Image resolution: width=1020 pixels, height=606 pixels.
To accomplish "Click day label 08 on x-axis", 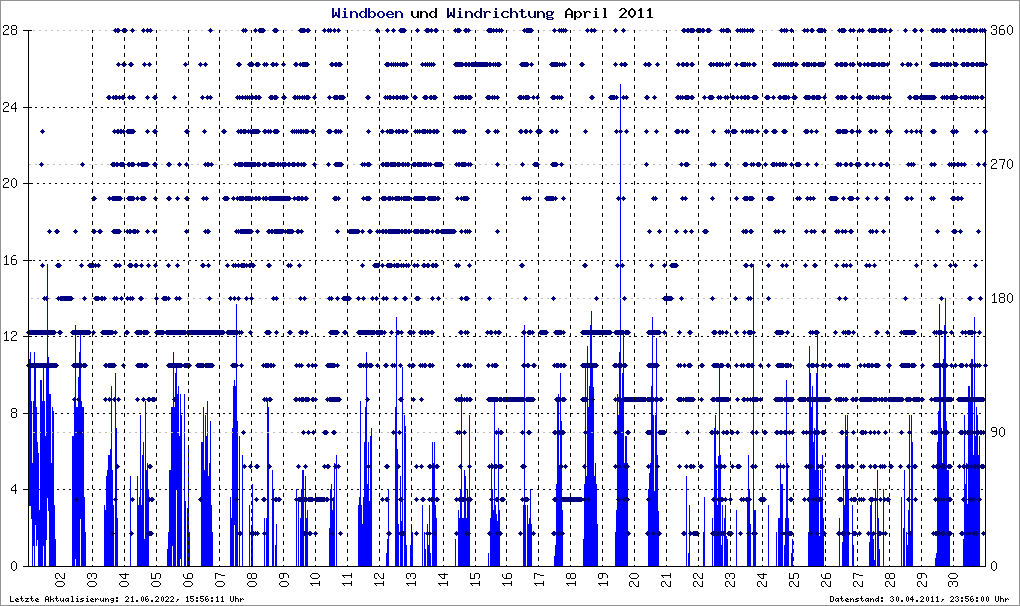I will pyautogui.click(x=251, y=579).
